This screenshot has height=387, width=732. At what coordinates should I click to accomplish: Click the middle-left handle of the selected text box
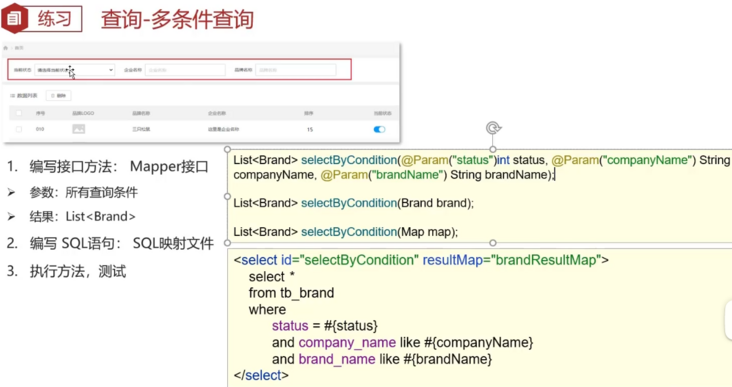point(227,197)
